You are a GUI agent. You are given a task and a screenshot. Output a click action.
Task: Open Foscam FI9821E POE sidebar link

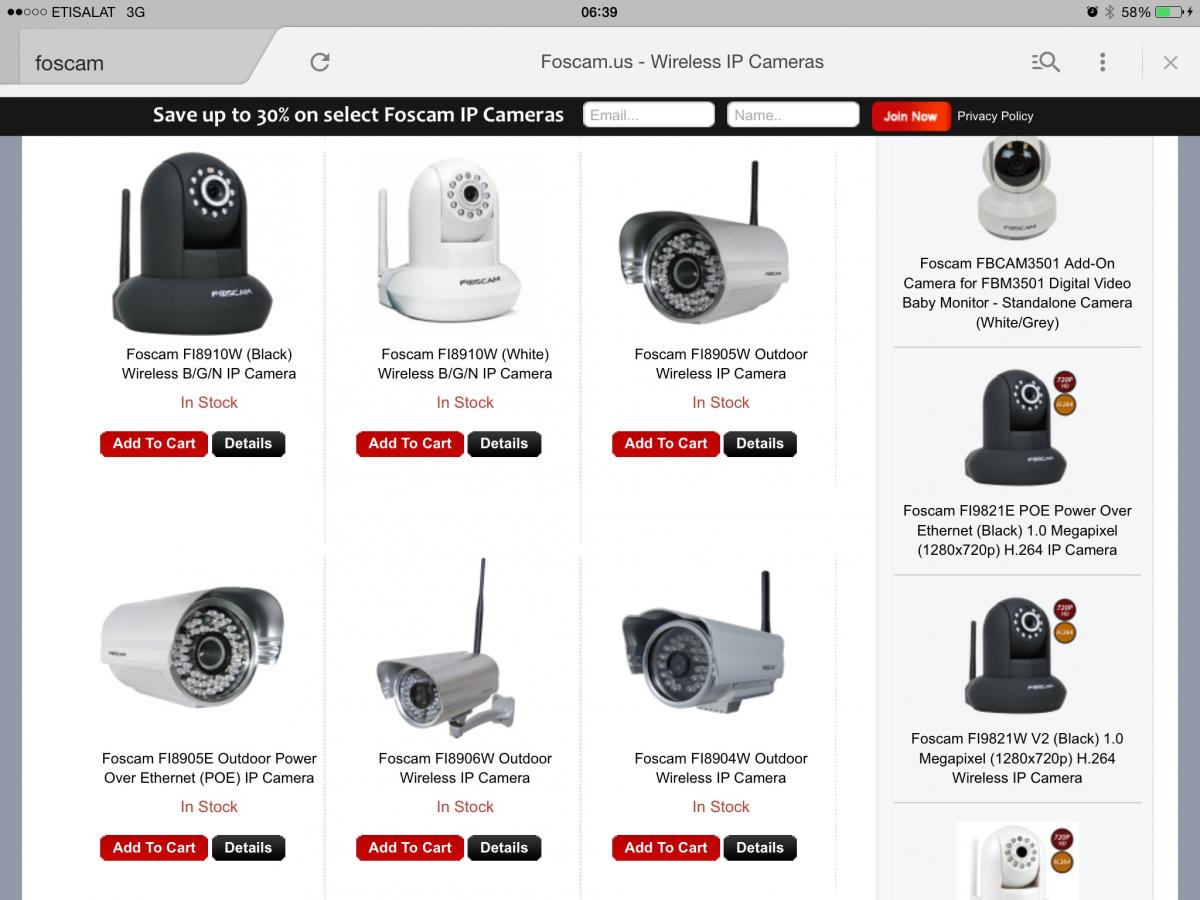1017,530
